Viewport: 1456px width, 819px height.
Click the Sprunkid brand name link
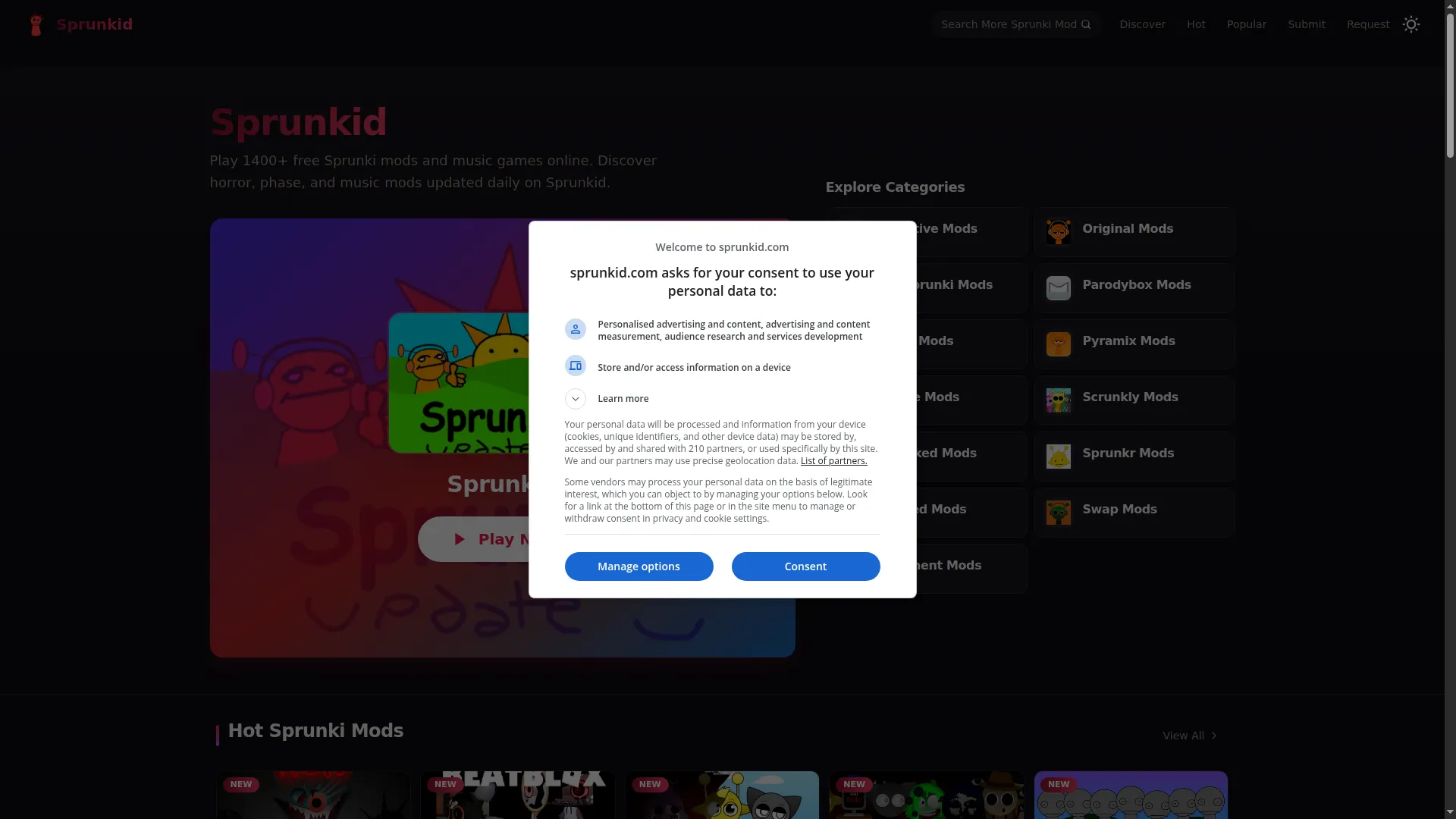(94, 24)
